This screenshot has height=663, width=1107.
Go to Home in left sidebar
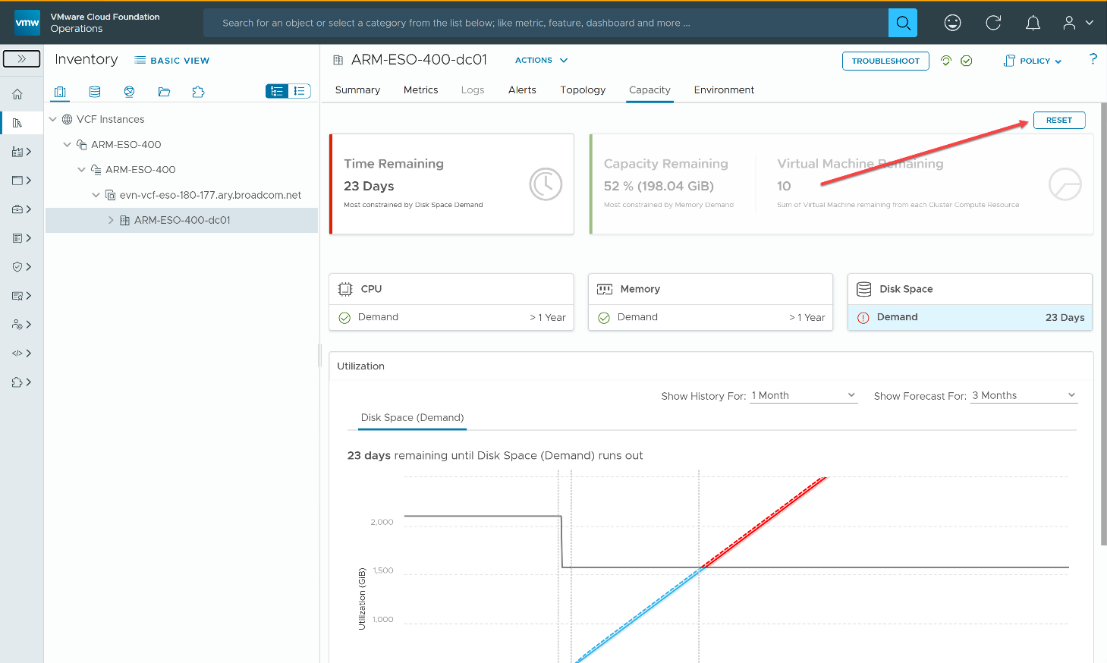pyautogui.click(x=17, y=95)
